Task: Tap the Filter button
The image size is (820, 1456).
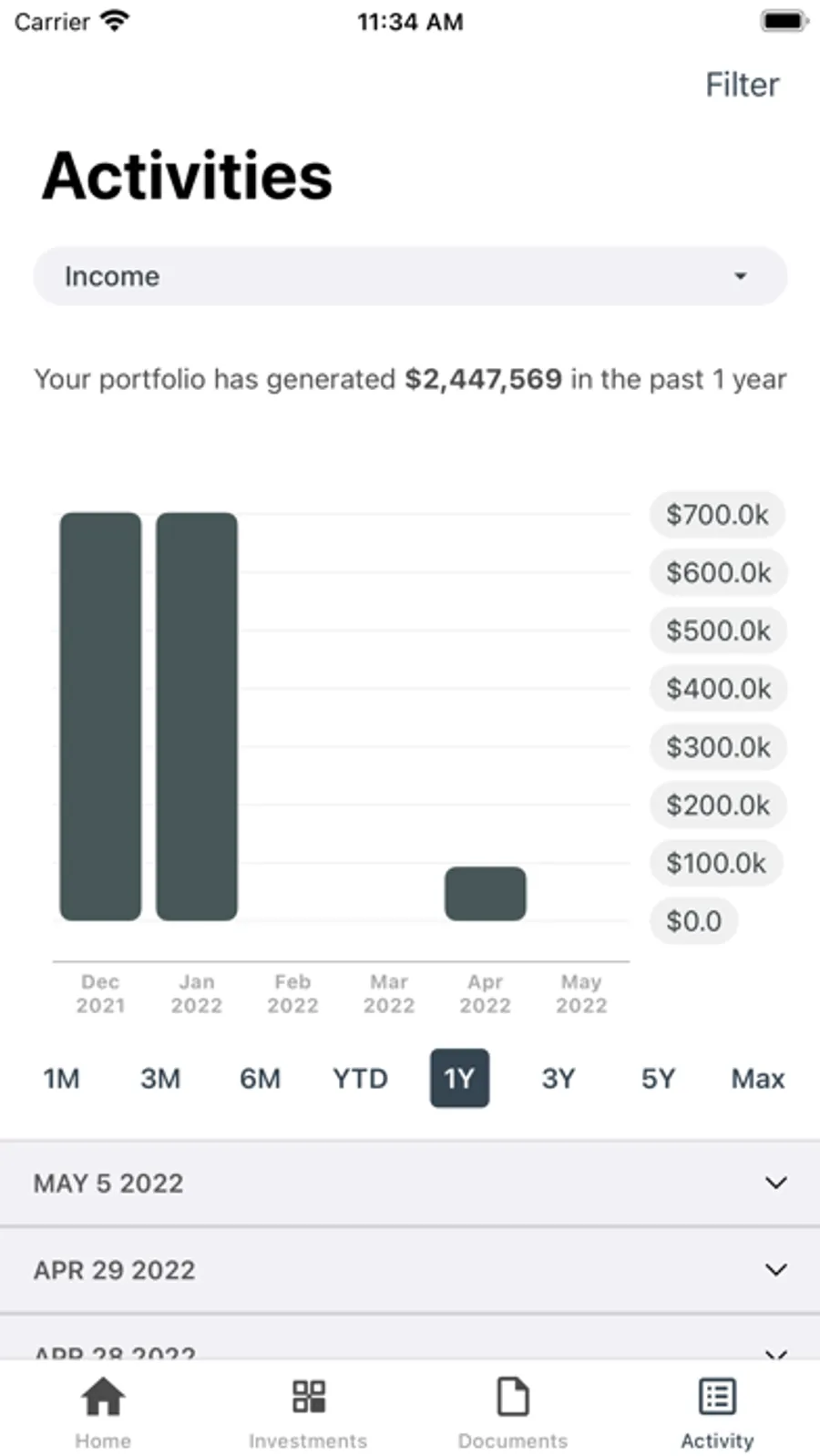Action: pos(742,85)
